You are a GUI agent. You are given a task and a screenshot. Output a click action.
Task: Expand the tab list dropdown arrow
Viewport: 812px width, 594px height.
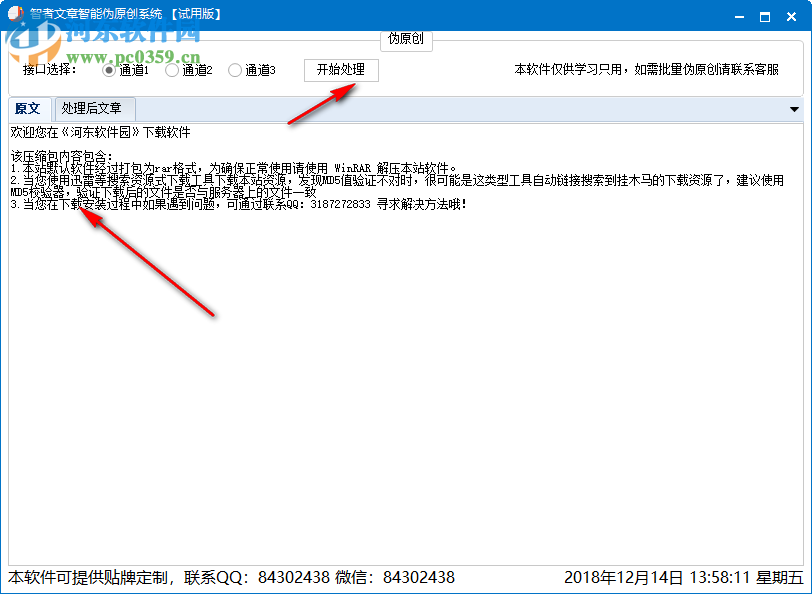[794, 109]
